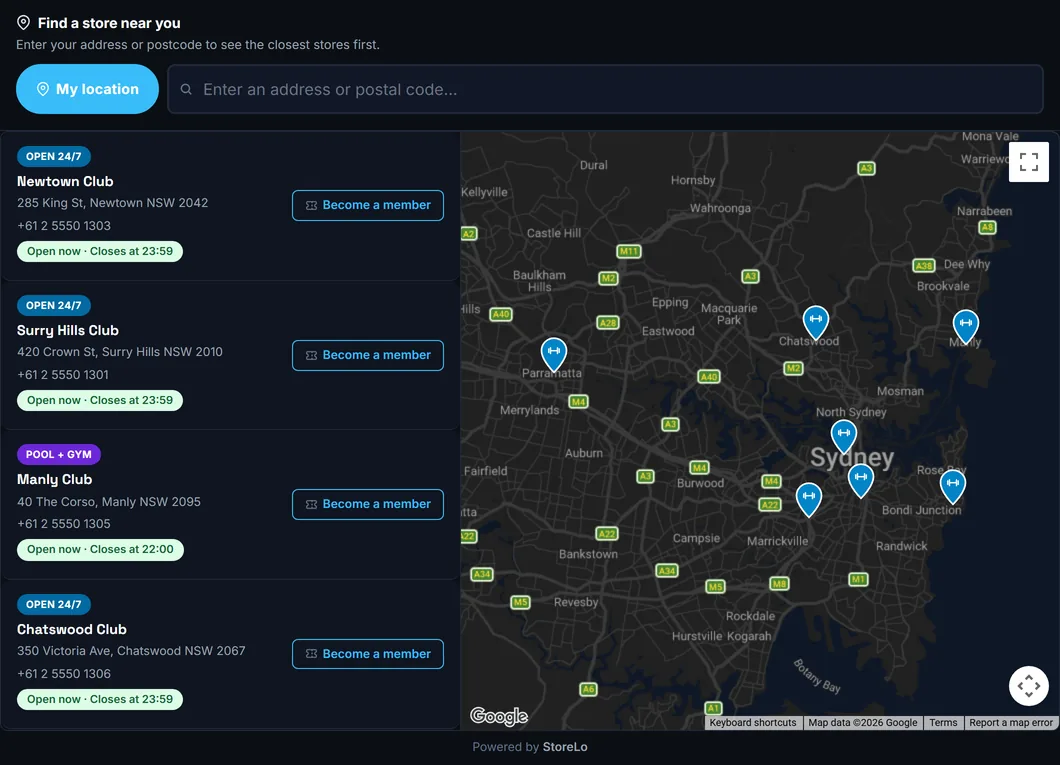Select the Chatswood map pin
Image resolution: width=1060 pixels, height=765 pixels.
tap(816, 322)
